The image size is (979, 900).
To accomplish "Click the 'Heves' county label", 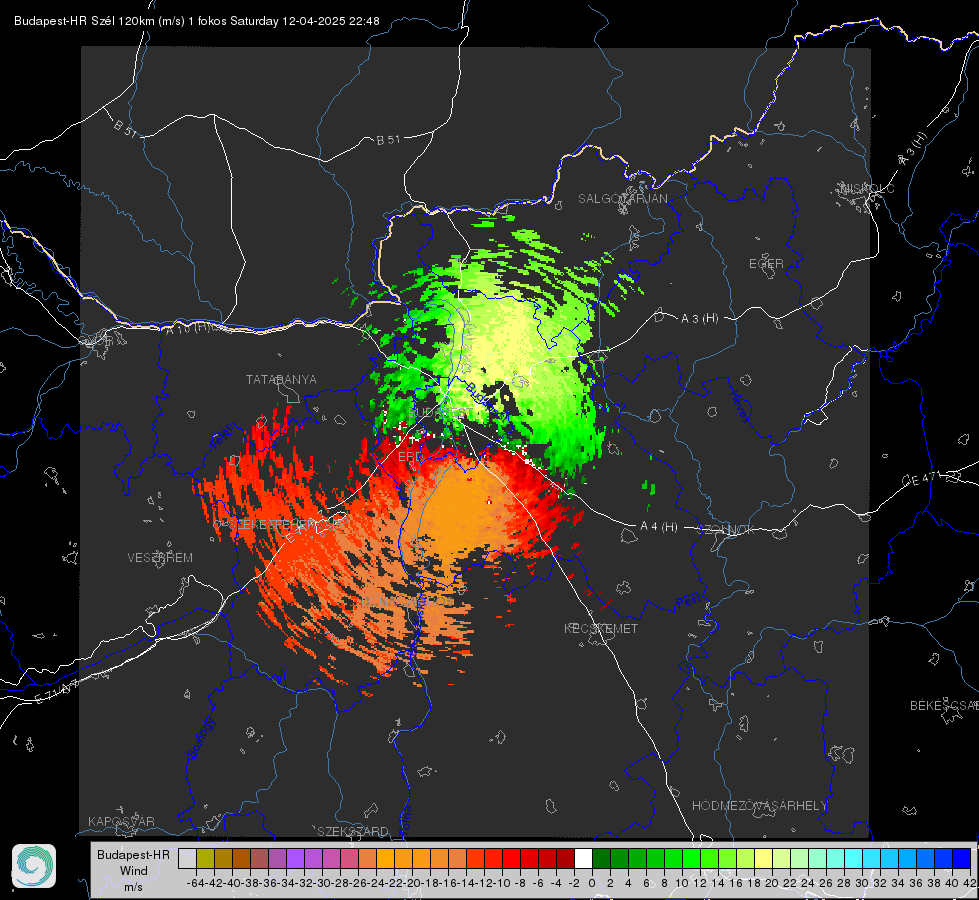I will [x=739, y=405].
